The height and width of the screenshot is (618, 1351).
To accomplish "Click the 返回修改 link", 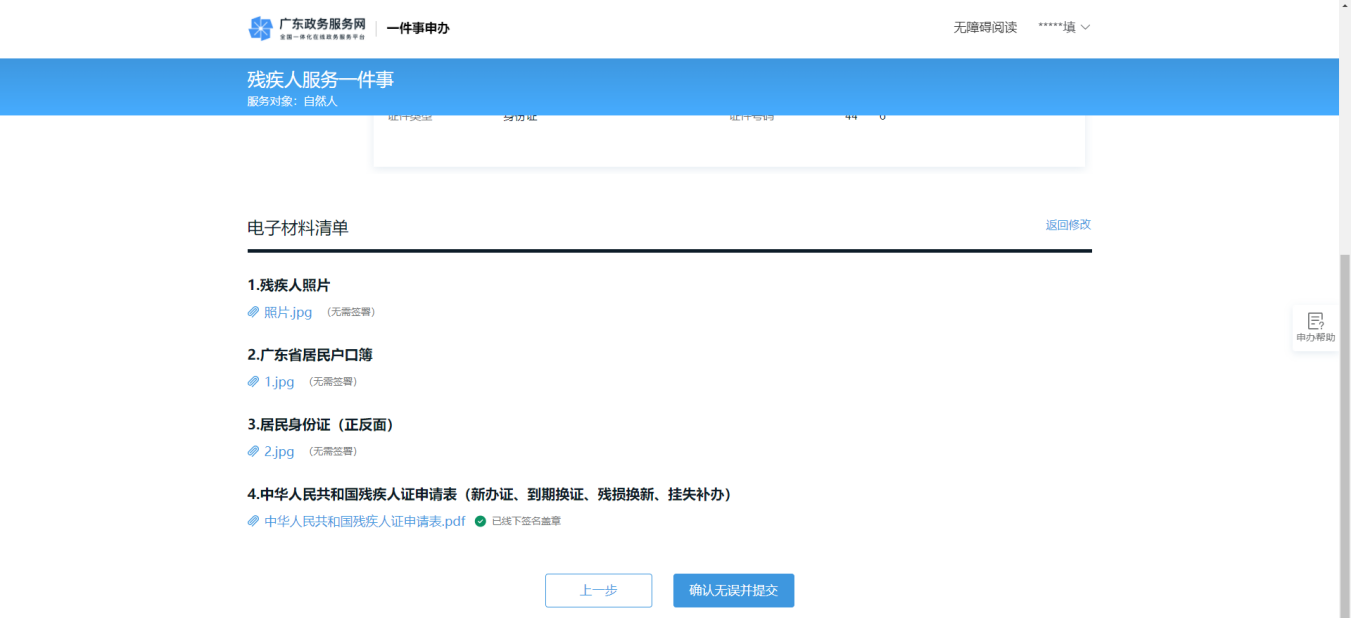I will [1068, 225].
